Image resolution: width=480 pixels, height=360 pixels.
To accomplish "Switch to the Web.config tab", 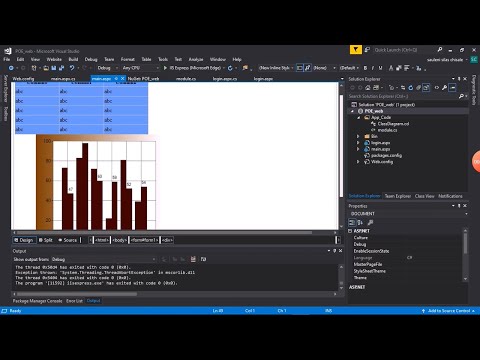I will point(23,79).
